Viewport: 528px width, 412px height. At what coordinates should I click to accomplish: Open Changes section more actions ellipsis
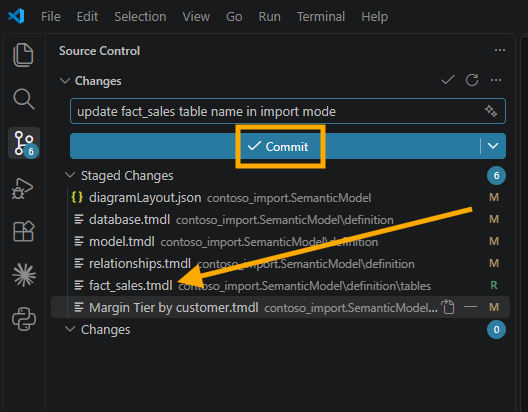click(496, 80)
